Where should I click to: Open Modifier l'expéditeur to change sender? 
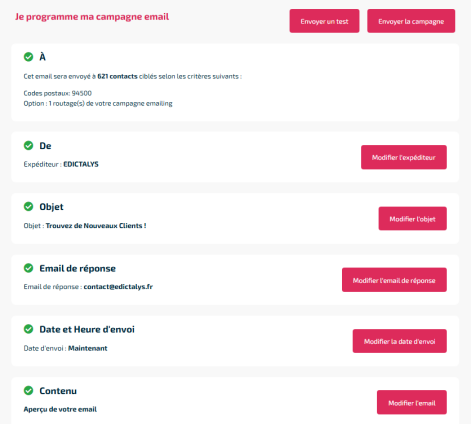point(404,157)
